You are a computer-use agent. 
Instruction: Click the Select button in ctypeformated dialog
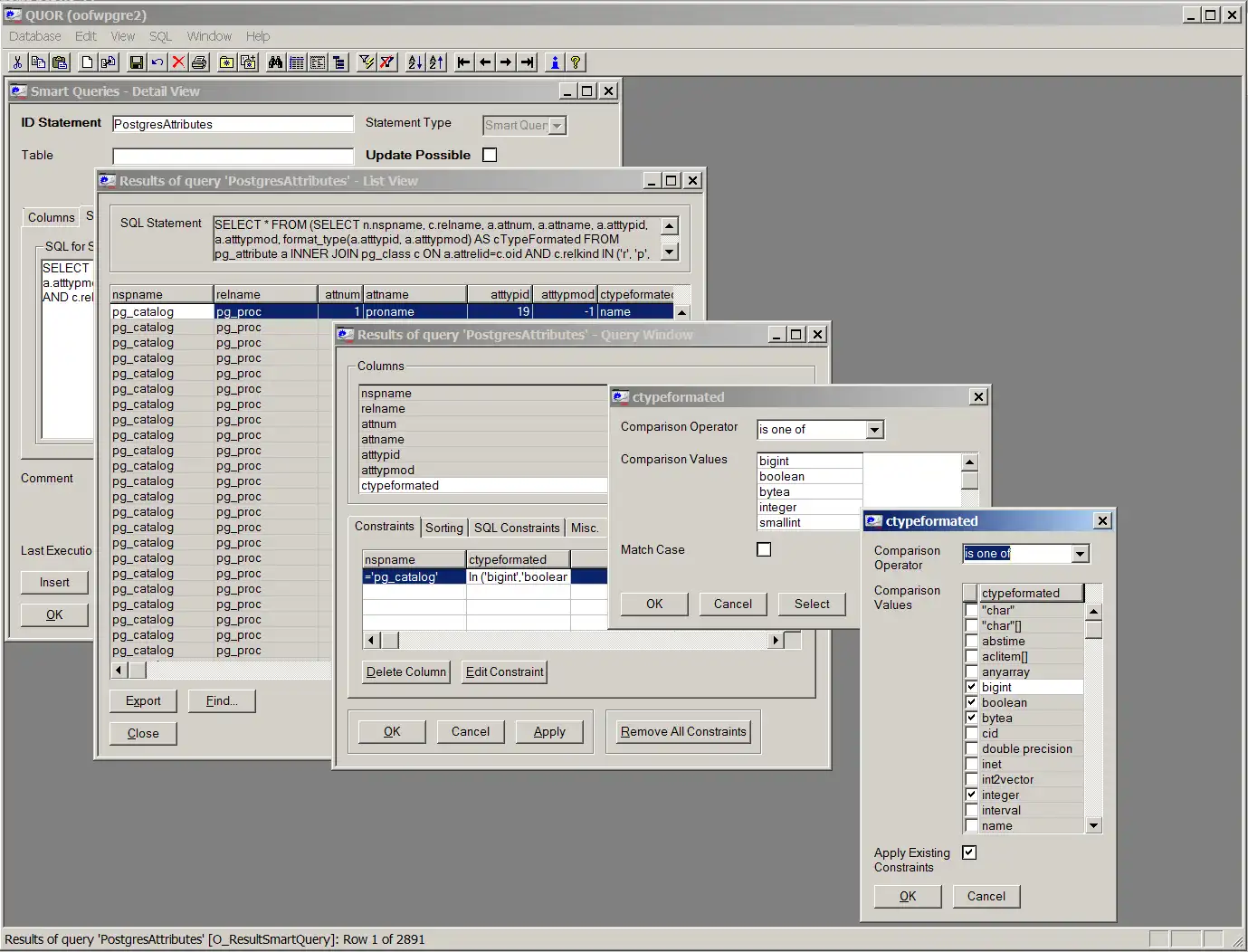tap(812, 604)
